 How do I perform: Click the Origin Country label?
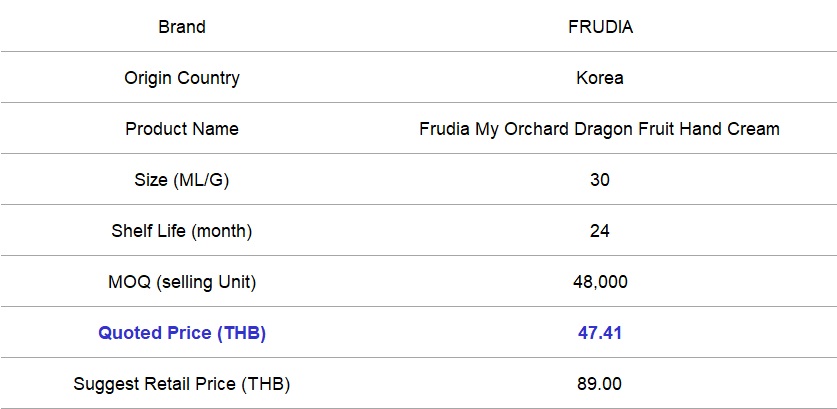[182, 78]
